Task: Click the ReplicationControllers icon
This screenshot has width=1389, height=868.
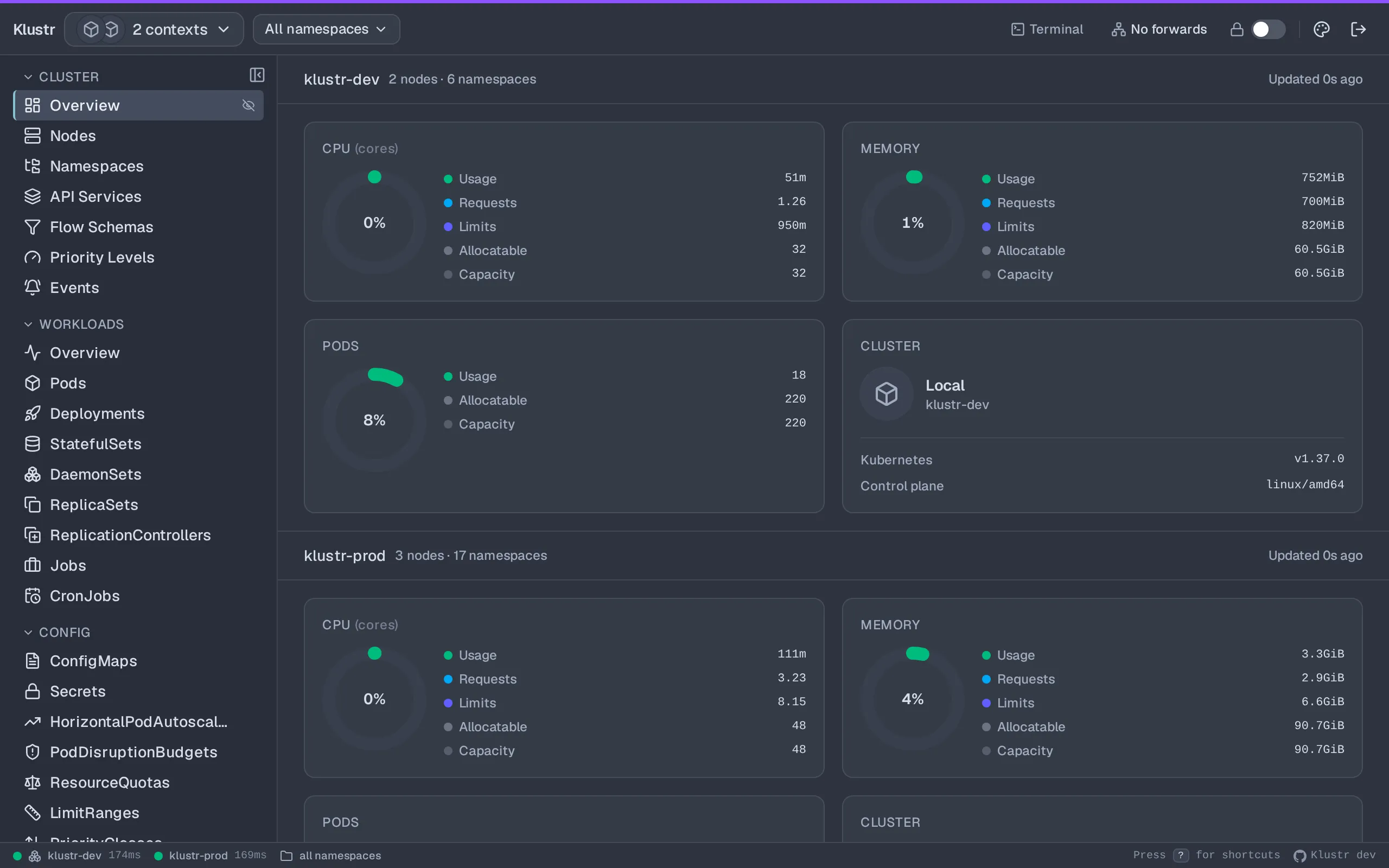Action: pyautogui.click(x=33, y=535)
